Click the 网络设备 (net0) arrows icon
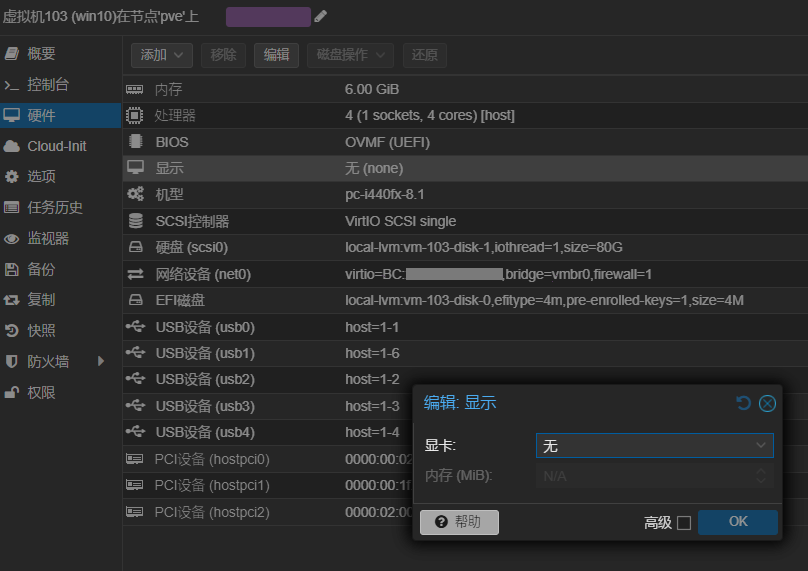The width and height of the screenshot is (808, 571). pyautogui.click(x=136, y=274)
